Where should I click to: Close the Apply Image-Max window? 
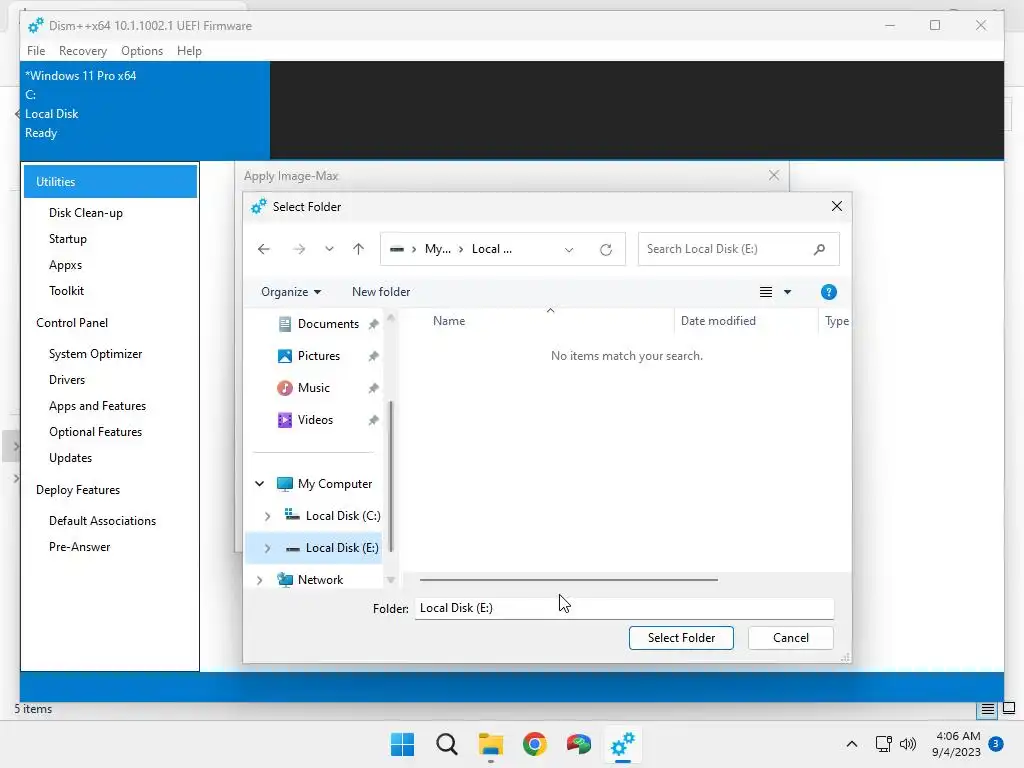tap(774, 176)
